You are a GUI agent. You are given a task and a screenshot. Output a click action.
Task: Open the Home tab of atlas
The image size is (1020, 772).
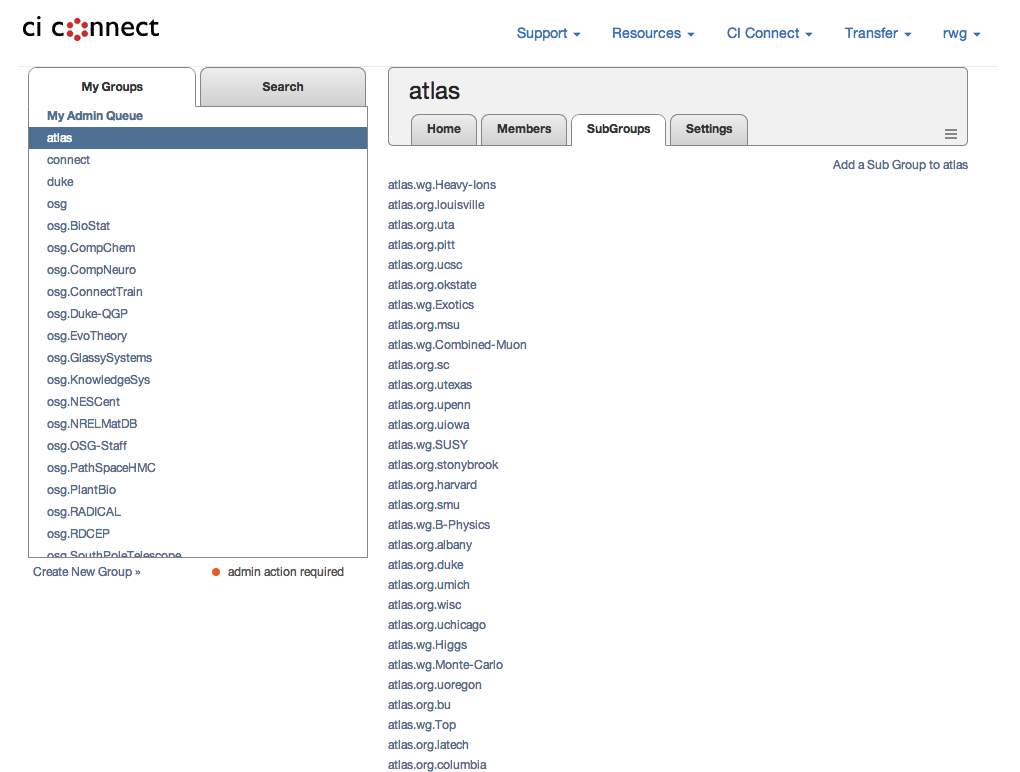(x=444, y=129)
